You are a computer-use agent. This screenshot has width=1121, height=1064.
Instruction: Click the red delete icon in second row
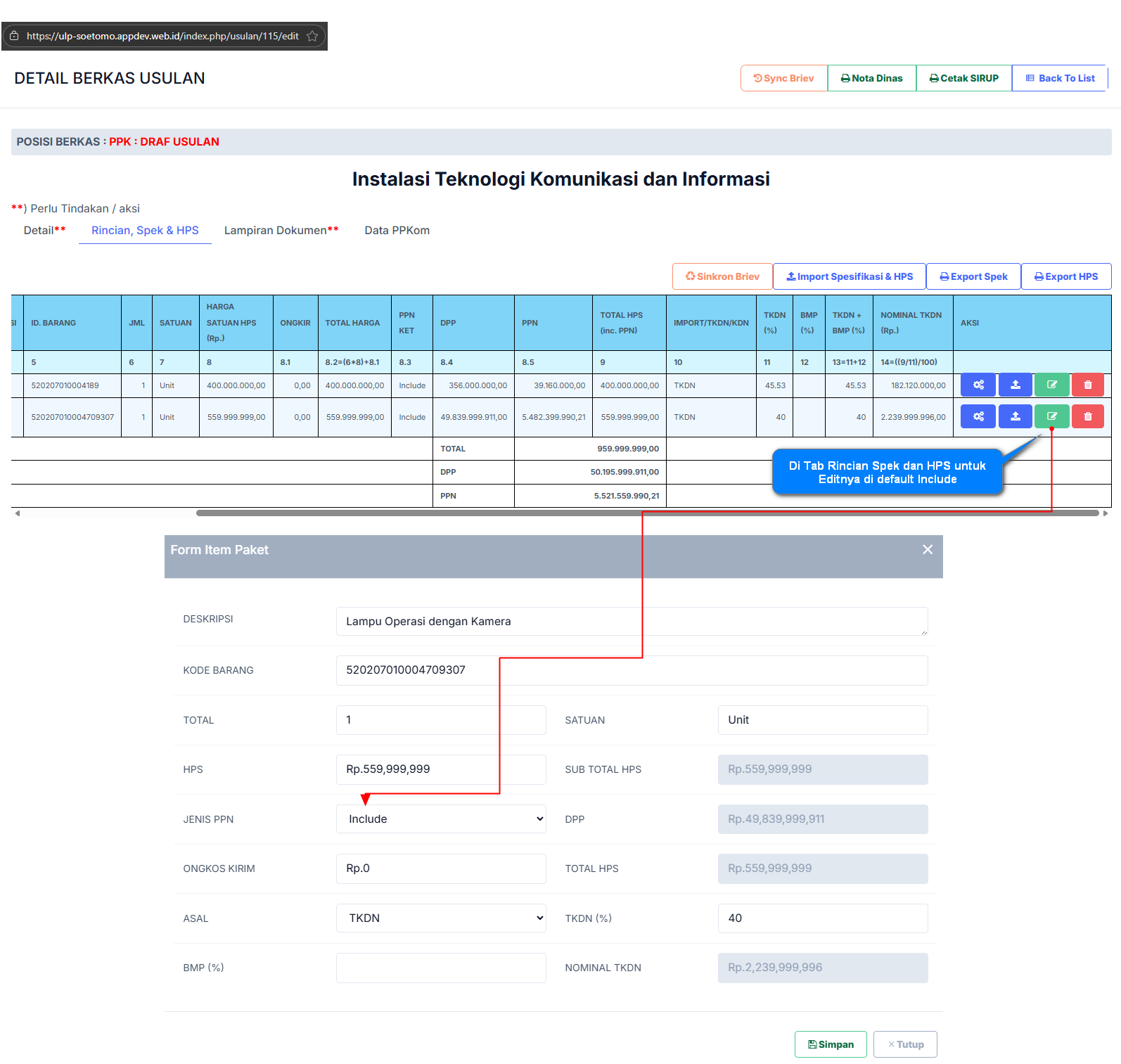tap(1087, 416)
